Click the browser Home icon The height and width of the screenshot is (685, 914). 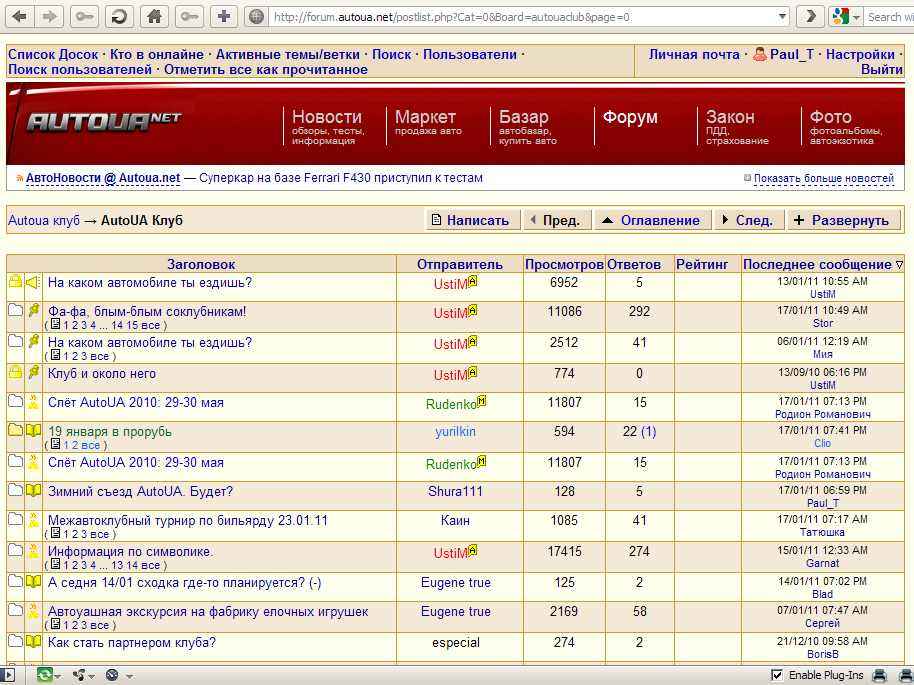153,16
